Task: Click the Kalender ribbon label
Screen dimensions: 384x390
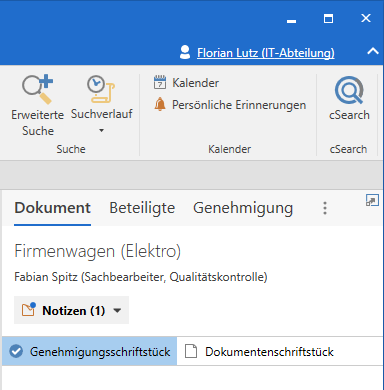Action: [195, 83]
